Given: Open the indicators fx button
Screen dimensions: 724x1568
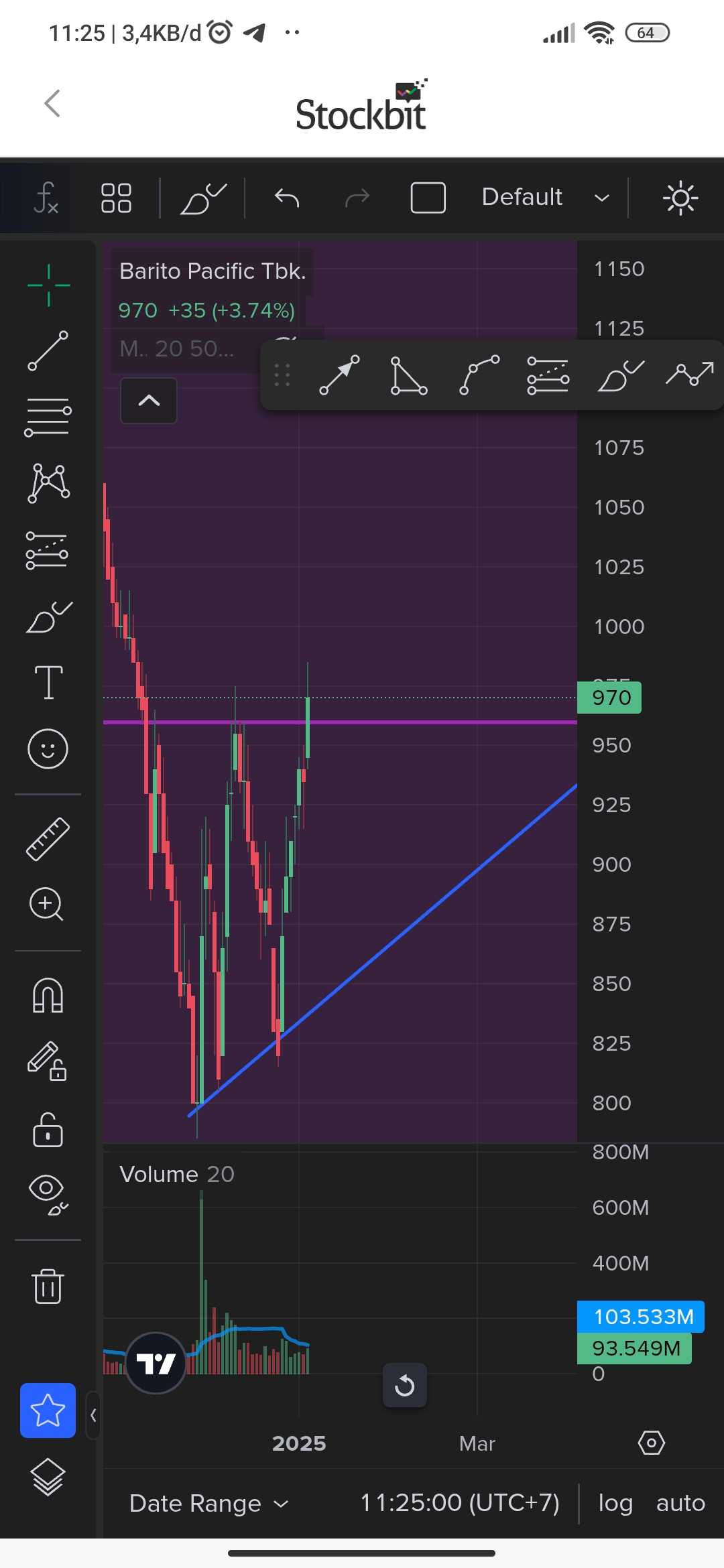Looking at the screenshot, I should click(x=46, y=198).
